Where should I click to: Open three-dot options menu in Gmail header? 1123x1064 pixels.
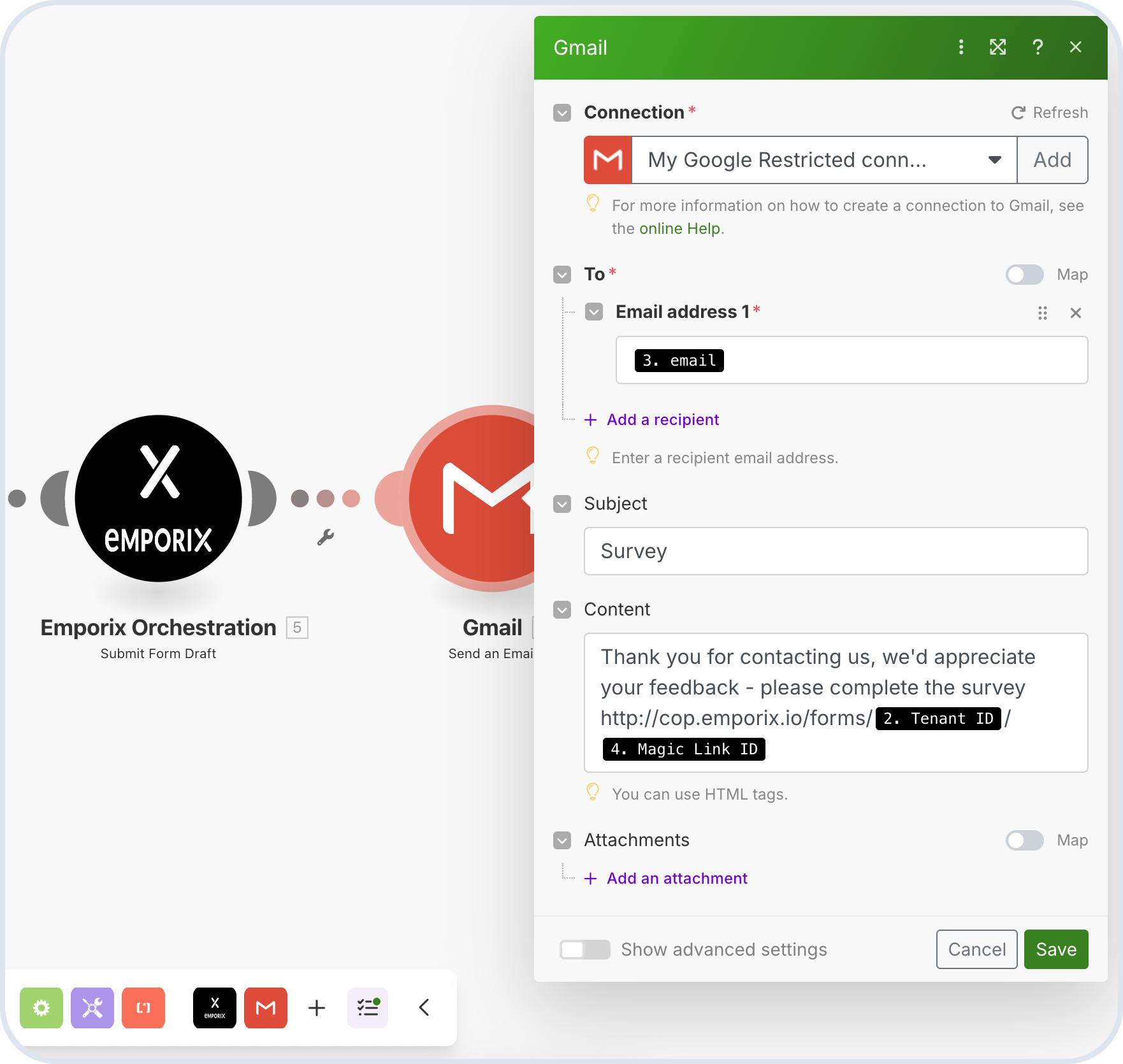pyautogui.click(x=961, y=47)
